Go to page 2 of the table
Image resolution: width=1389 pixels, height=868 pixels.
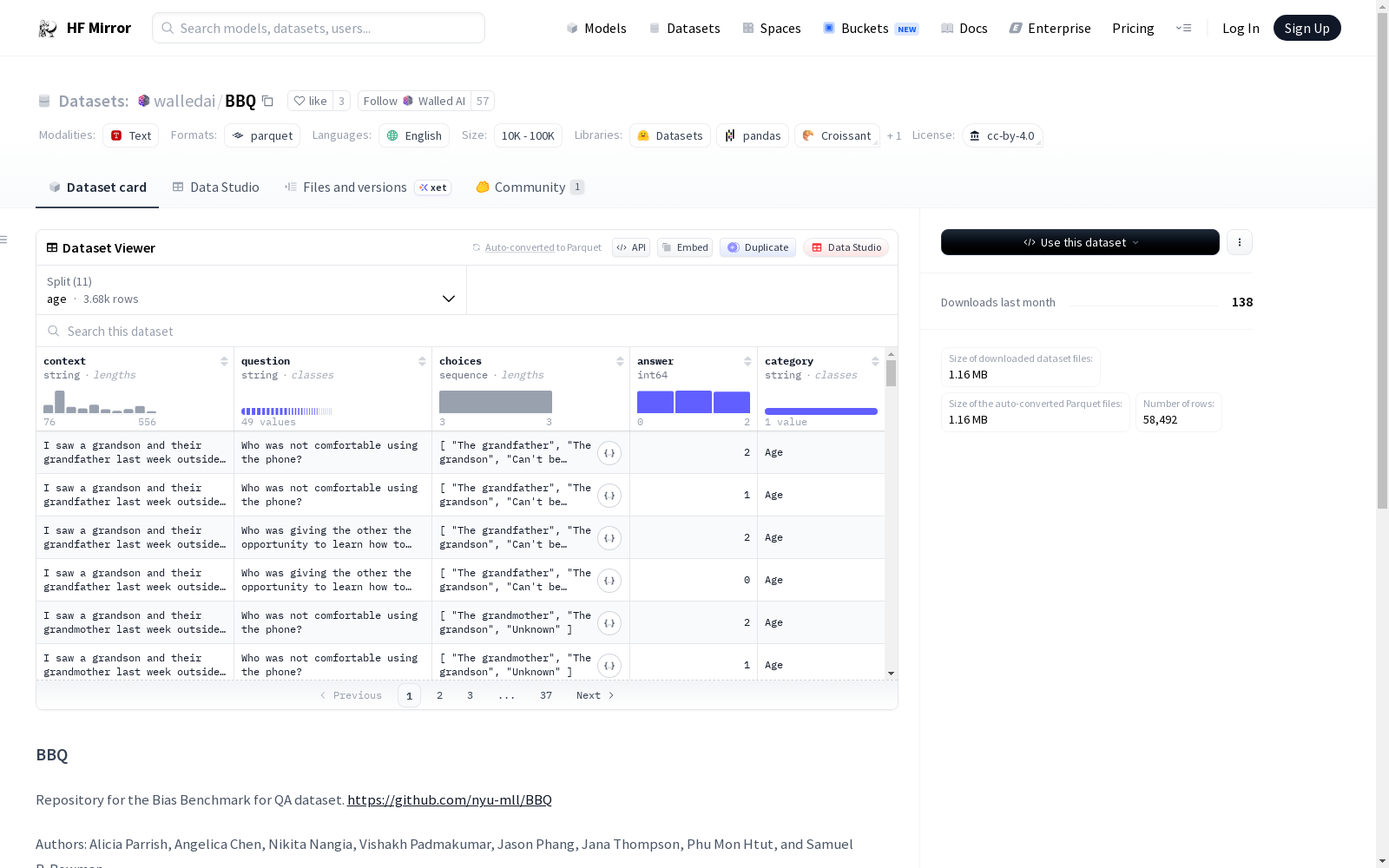[x=440, y=695]
